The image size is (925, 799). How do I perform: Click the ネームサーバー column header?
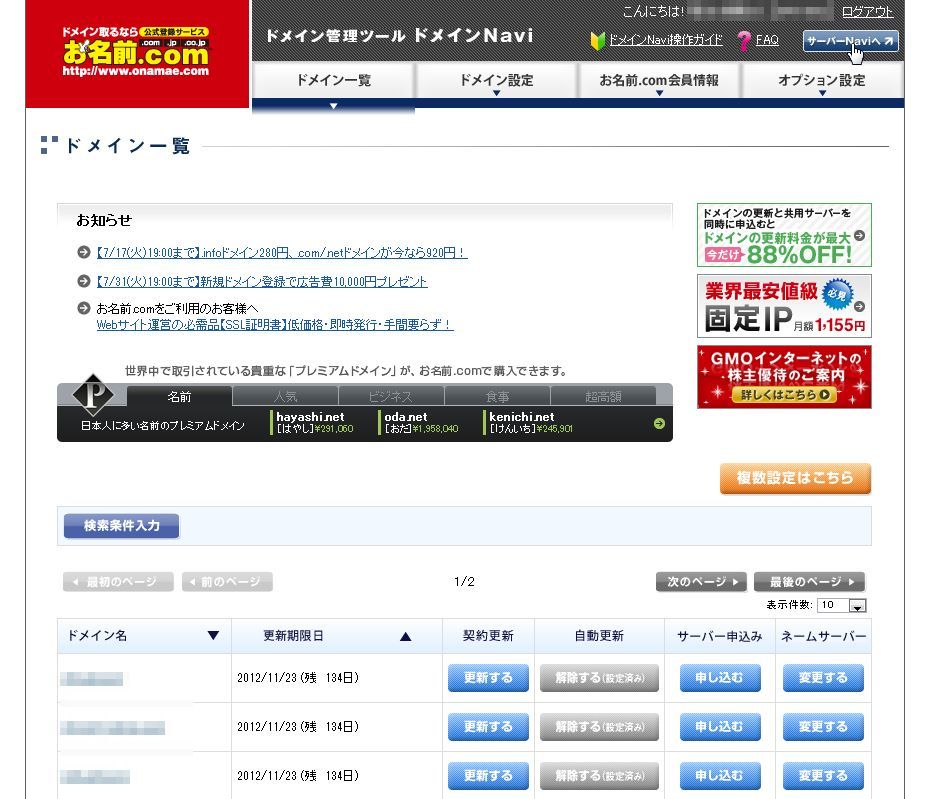point(824,636)
